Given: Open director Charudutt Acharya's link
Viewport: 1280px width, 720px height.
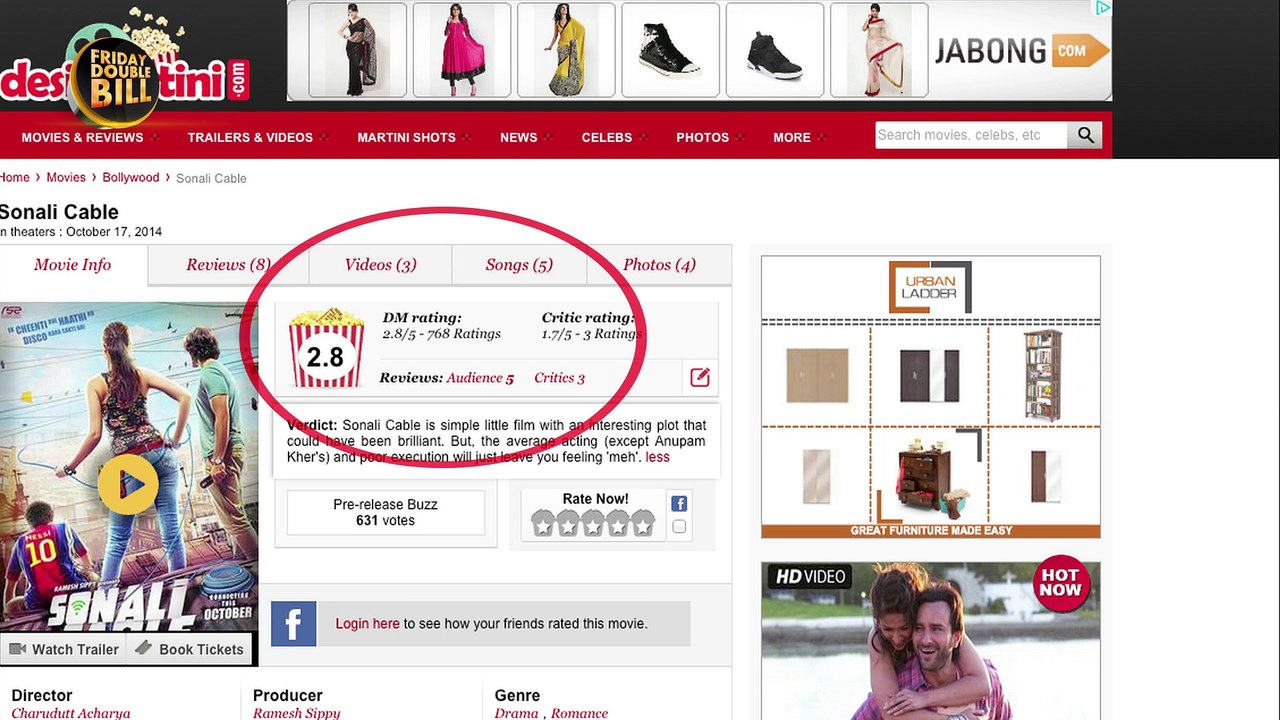Looking at the screenshot, I should tap(71, 713).
